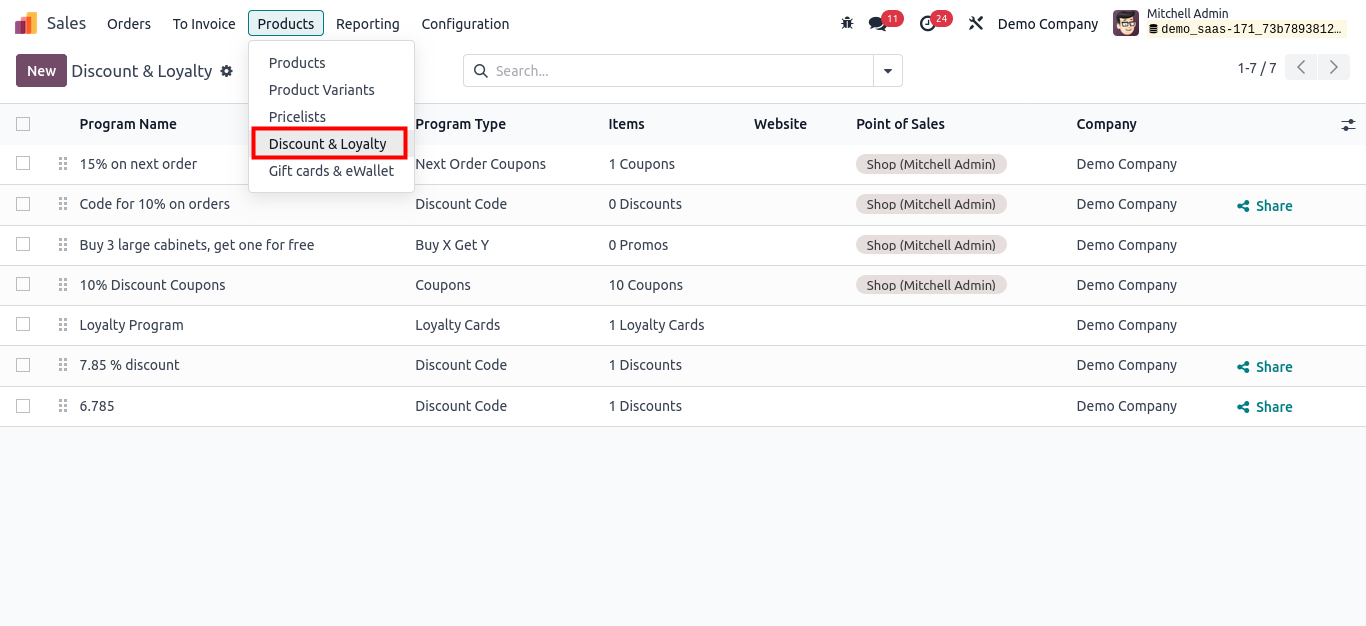Go to next page arrow
The width and height of the screenshot is (1366, 626).
tap(1333, 68)
